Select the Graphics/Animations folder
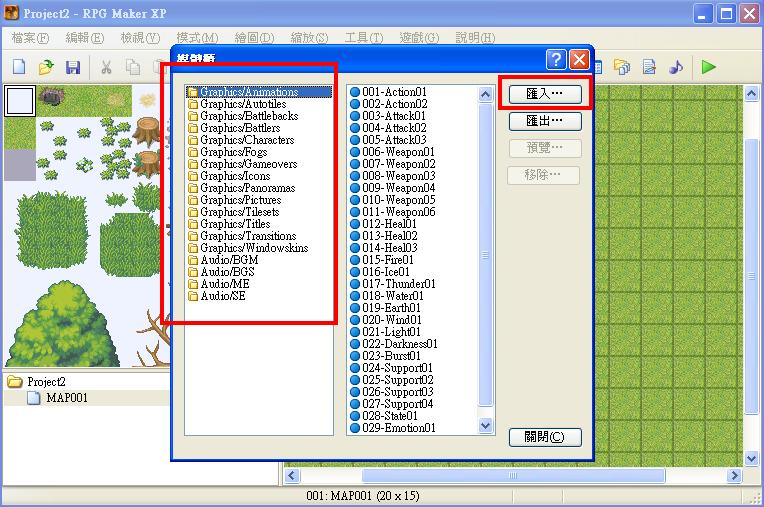 [x=259, y=92]
